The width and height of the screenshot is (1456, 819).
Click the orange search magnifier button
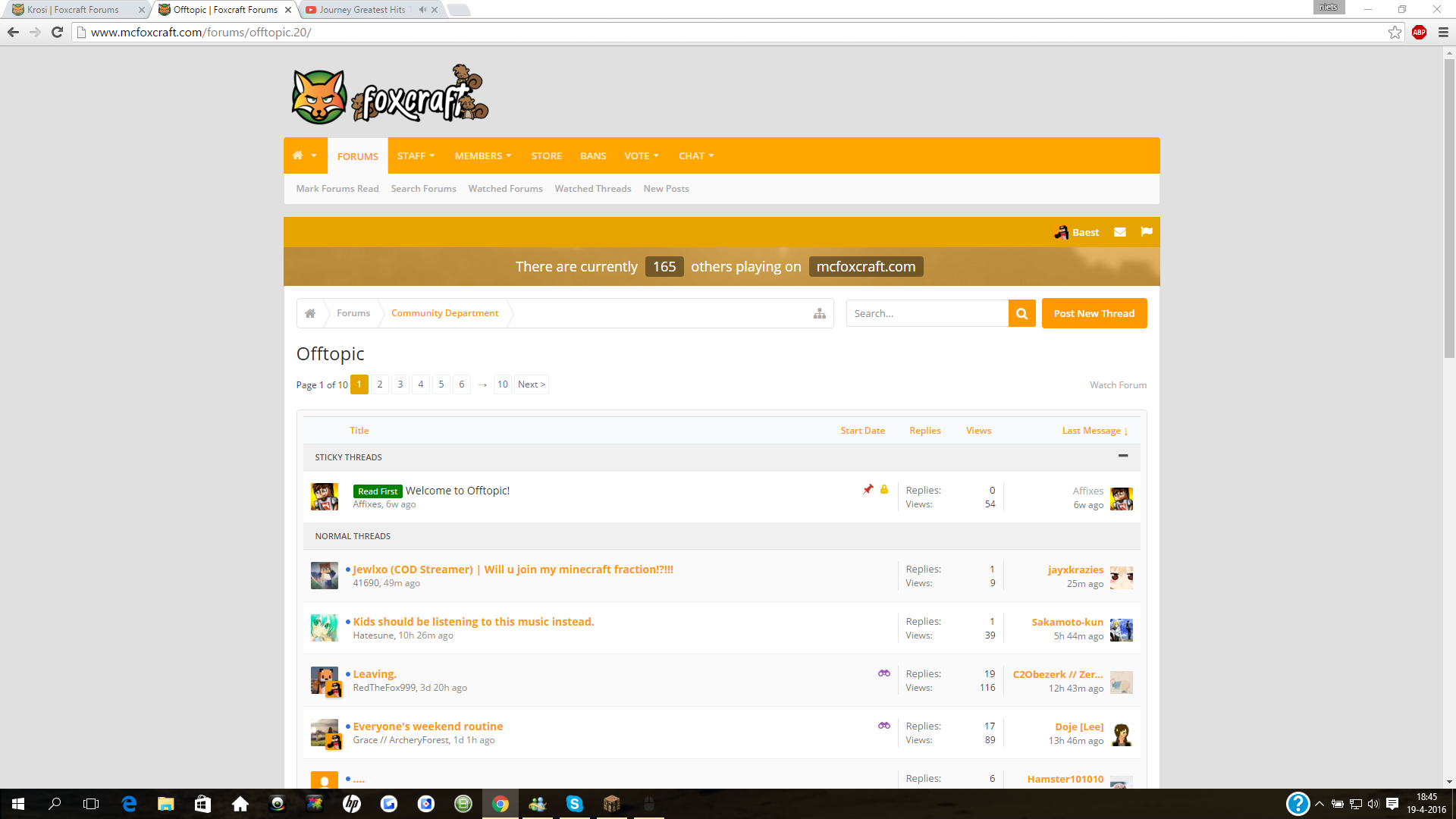[1021, 313]
